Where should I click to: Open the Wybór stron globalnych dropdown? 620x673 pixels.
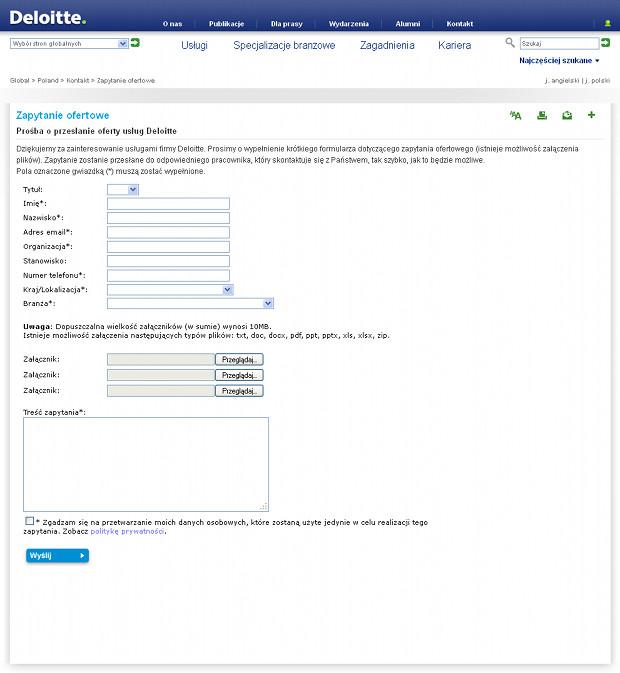click(x=69, y=43)
